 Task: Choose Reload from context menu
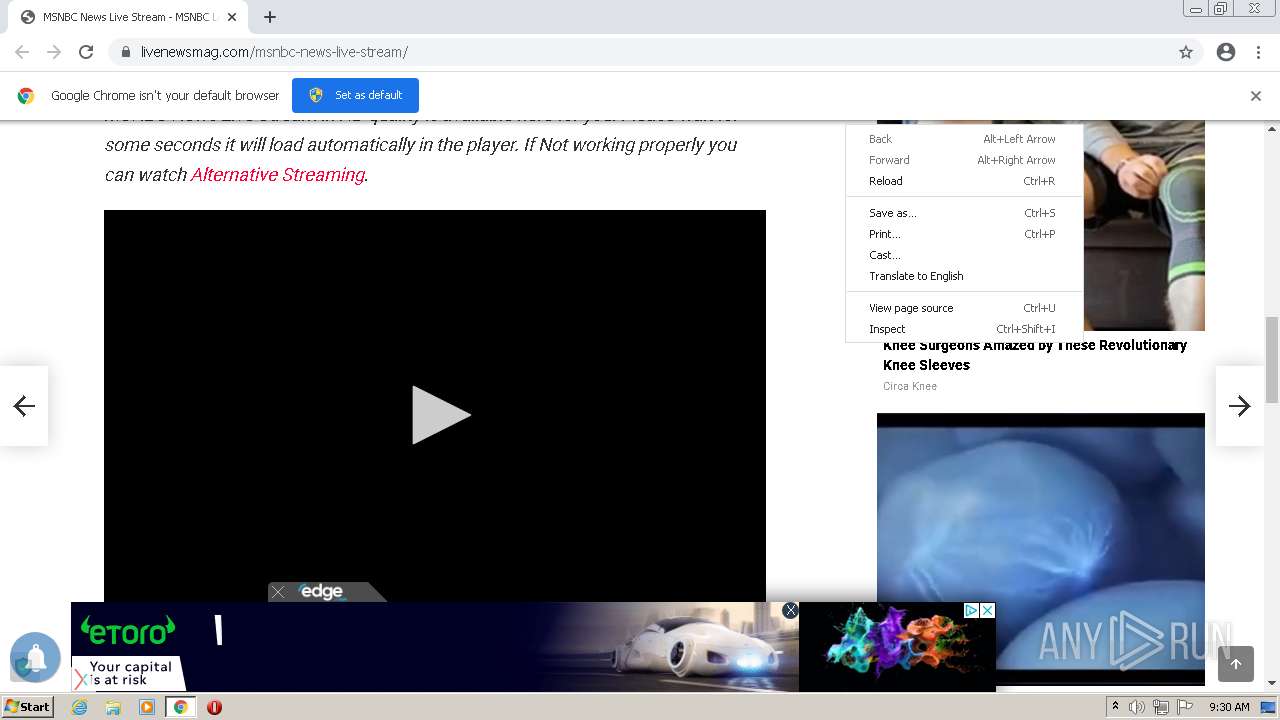[964, 181]
